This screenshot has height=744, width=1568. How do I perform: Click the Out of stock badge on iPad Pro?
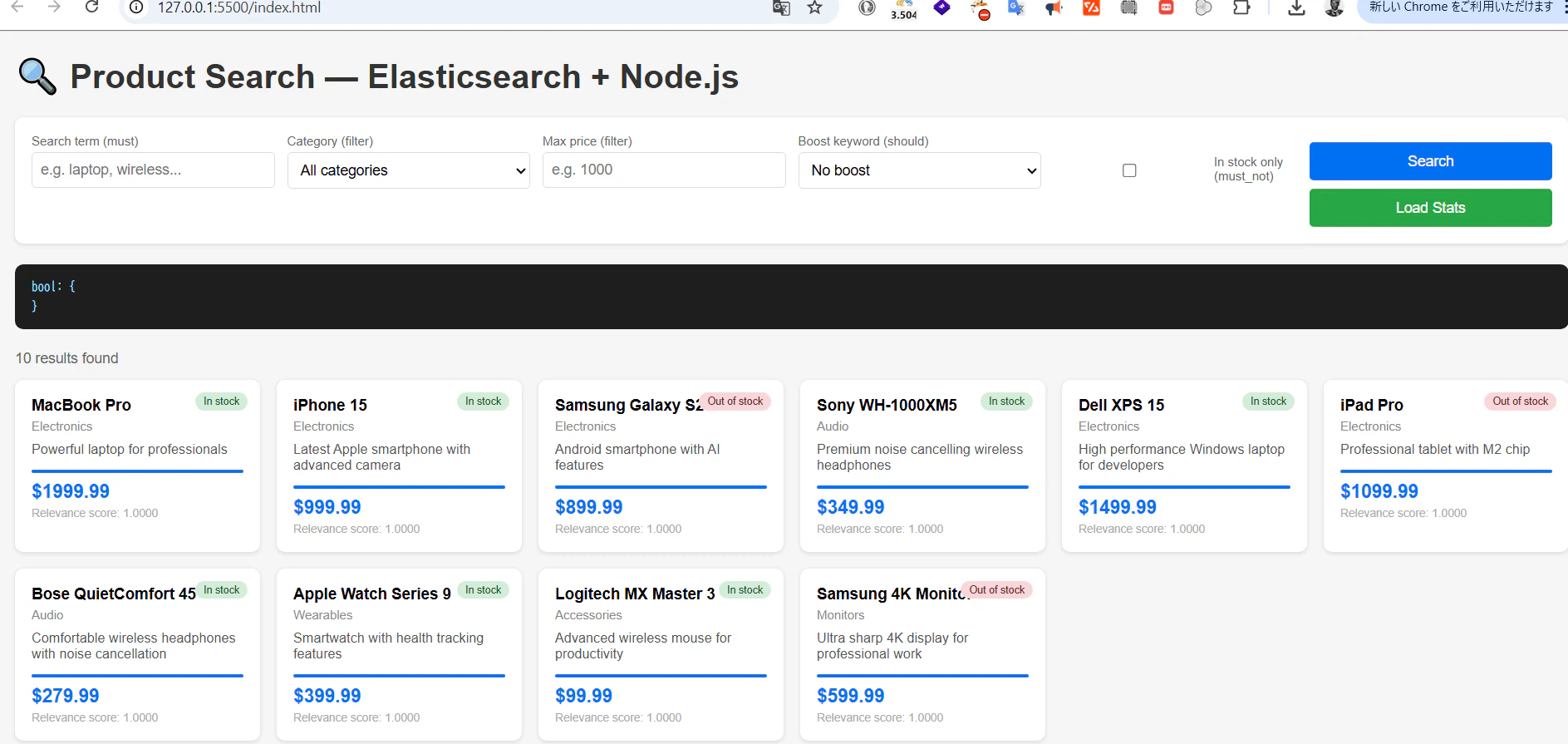coord(1521,402)
